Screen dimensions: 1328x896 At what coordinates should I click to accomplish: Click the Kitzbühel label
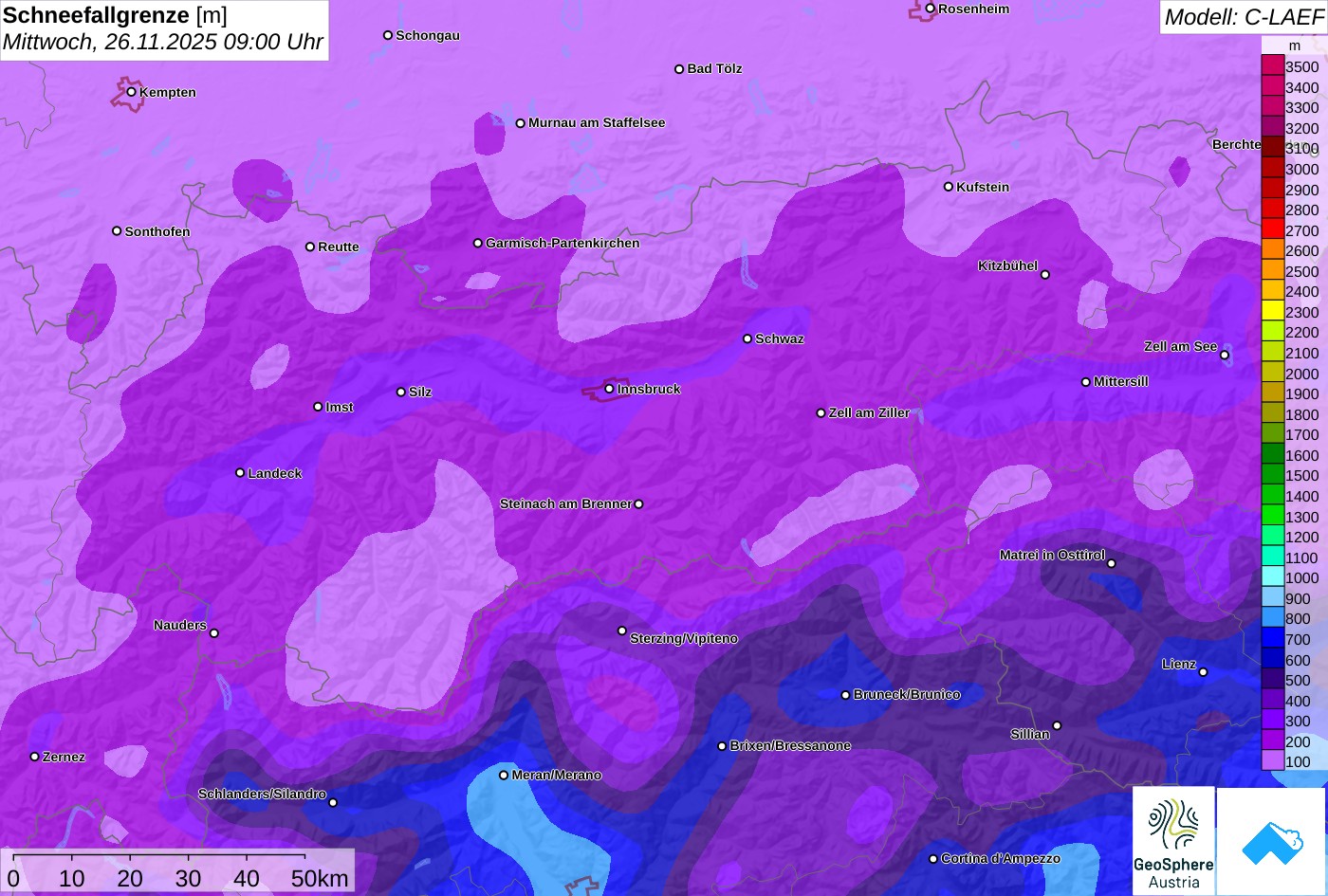1007,265
